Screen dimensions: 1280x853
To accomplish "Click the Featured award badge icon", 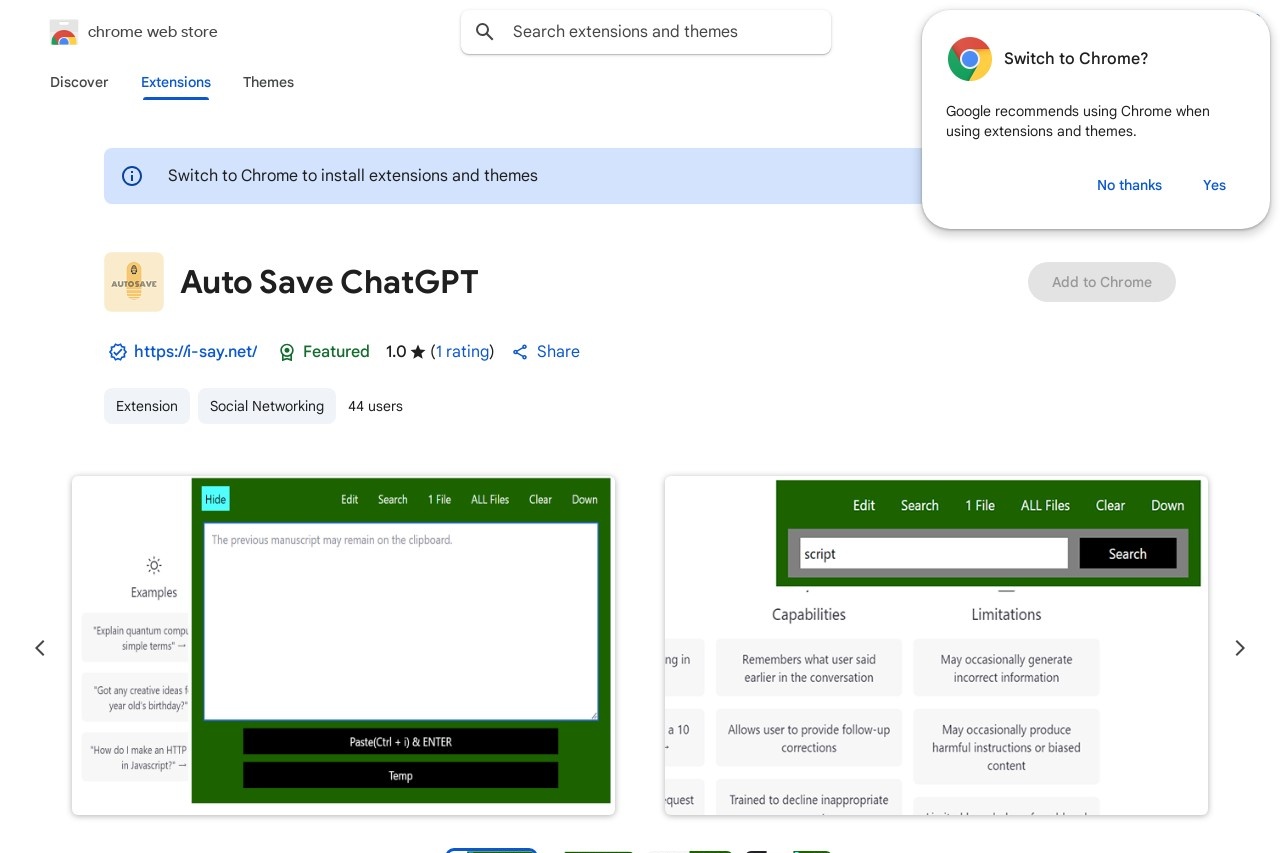I will click(287, 352).
